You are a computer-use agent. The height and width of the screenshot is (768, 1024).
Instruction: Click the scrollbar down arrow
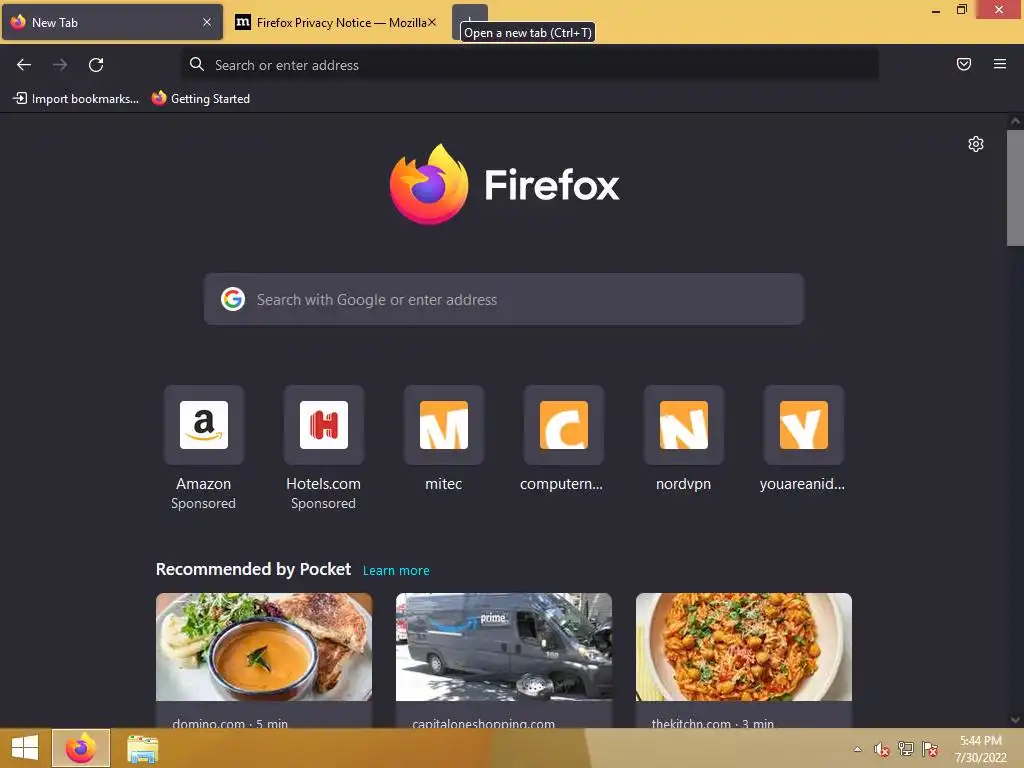[x=1015, y=720]
